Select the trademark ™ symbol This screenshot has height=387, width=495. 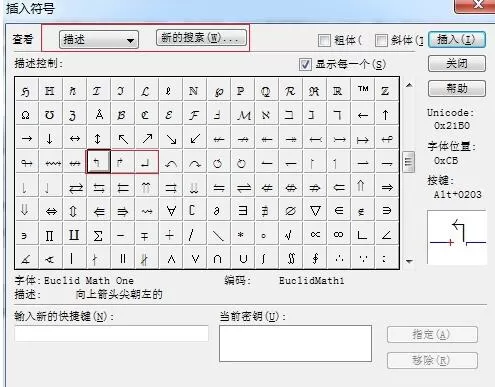(363, 89)
